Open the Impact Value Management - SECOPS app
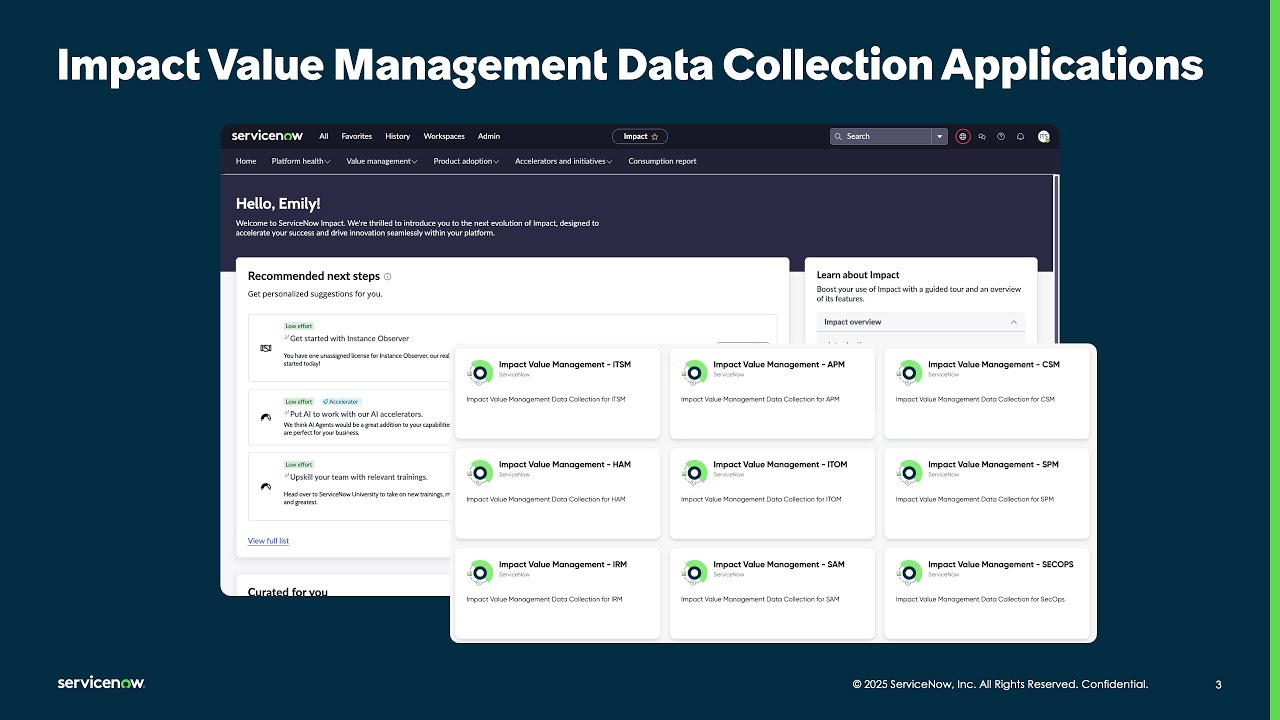The width and height of the screenshot is (1280, 720). tap(986, 592)
